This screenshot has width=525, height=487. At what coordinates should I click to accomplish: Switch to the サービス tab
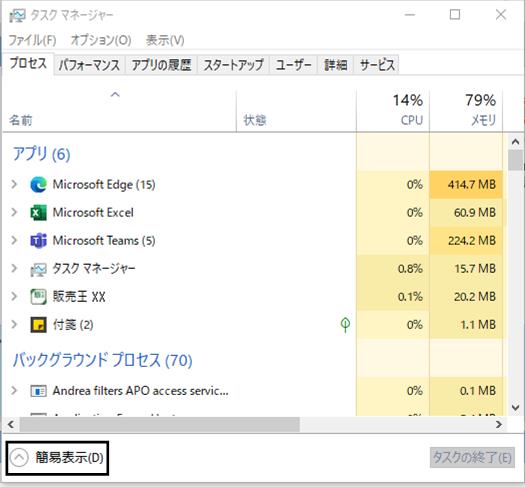(x=377, y=65)
